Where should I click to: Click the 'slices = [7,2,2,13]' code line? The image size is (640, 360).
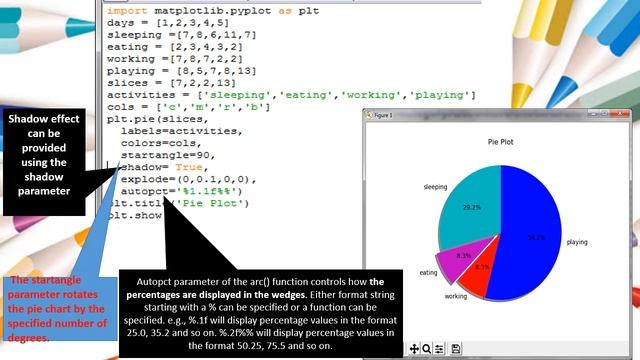[171, 83]
